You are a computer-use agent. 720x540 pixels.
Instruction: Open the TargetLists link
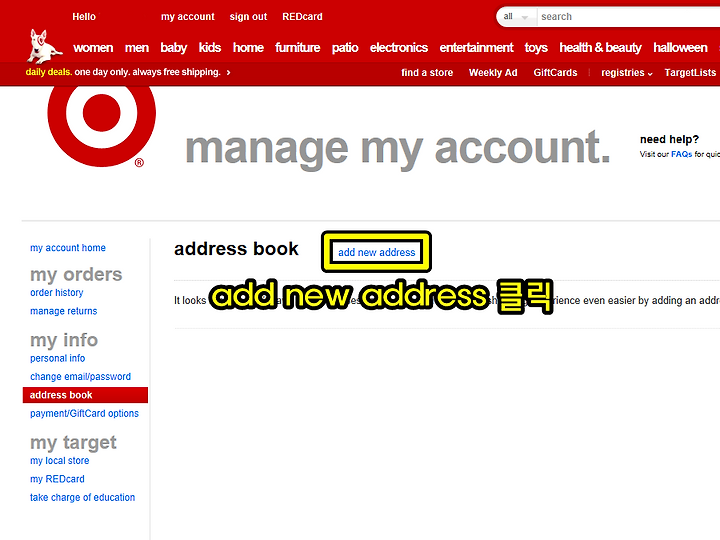click(690, 73)
